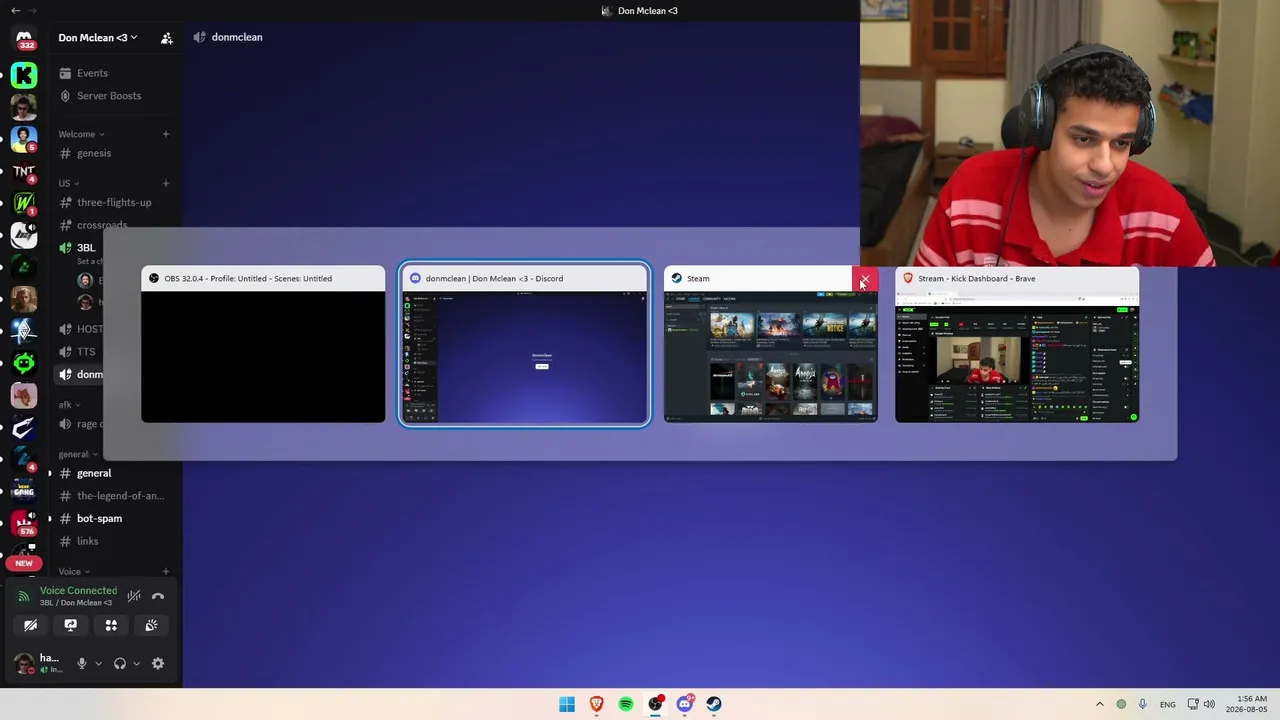Collapse the Voice category
The width and height of the screenshot is (1280, 720).
(x=74, y=572)
